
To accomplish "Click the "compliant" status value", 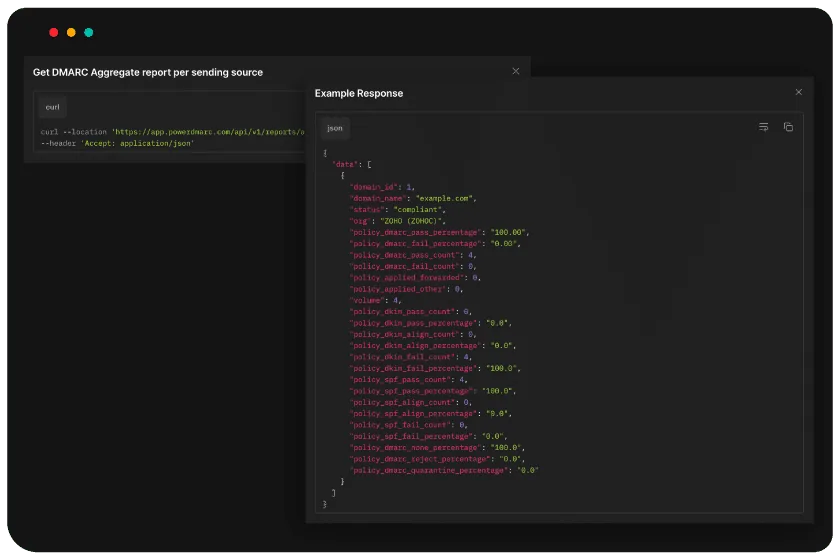I will point(417,210).
